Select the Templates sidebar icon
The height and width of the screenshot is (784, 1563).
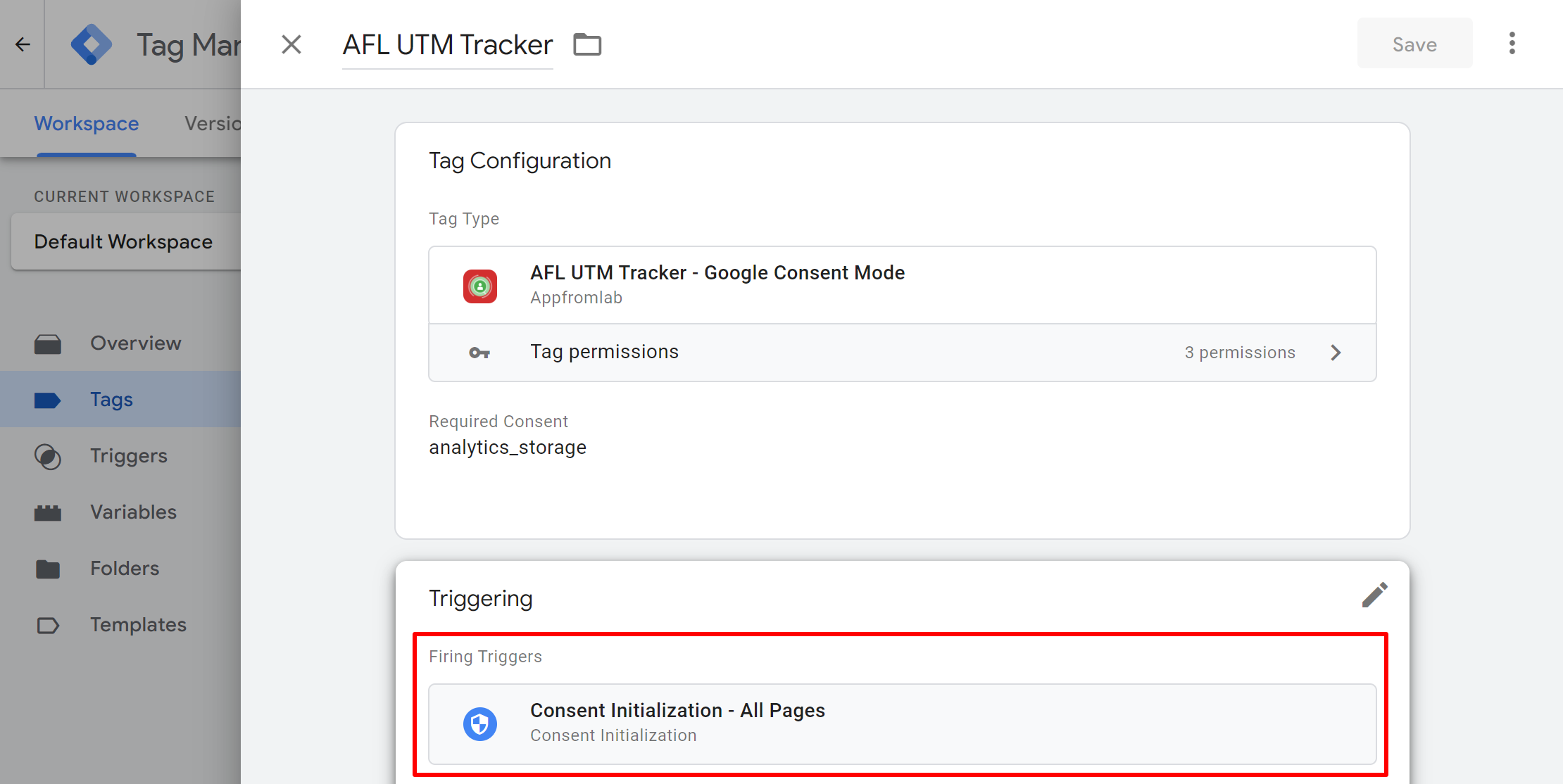pos(47,625)
